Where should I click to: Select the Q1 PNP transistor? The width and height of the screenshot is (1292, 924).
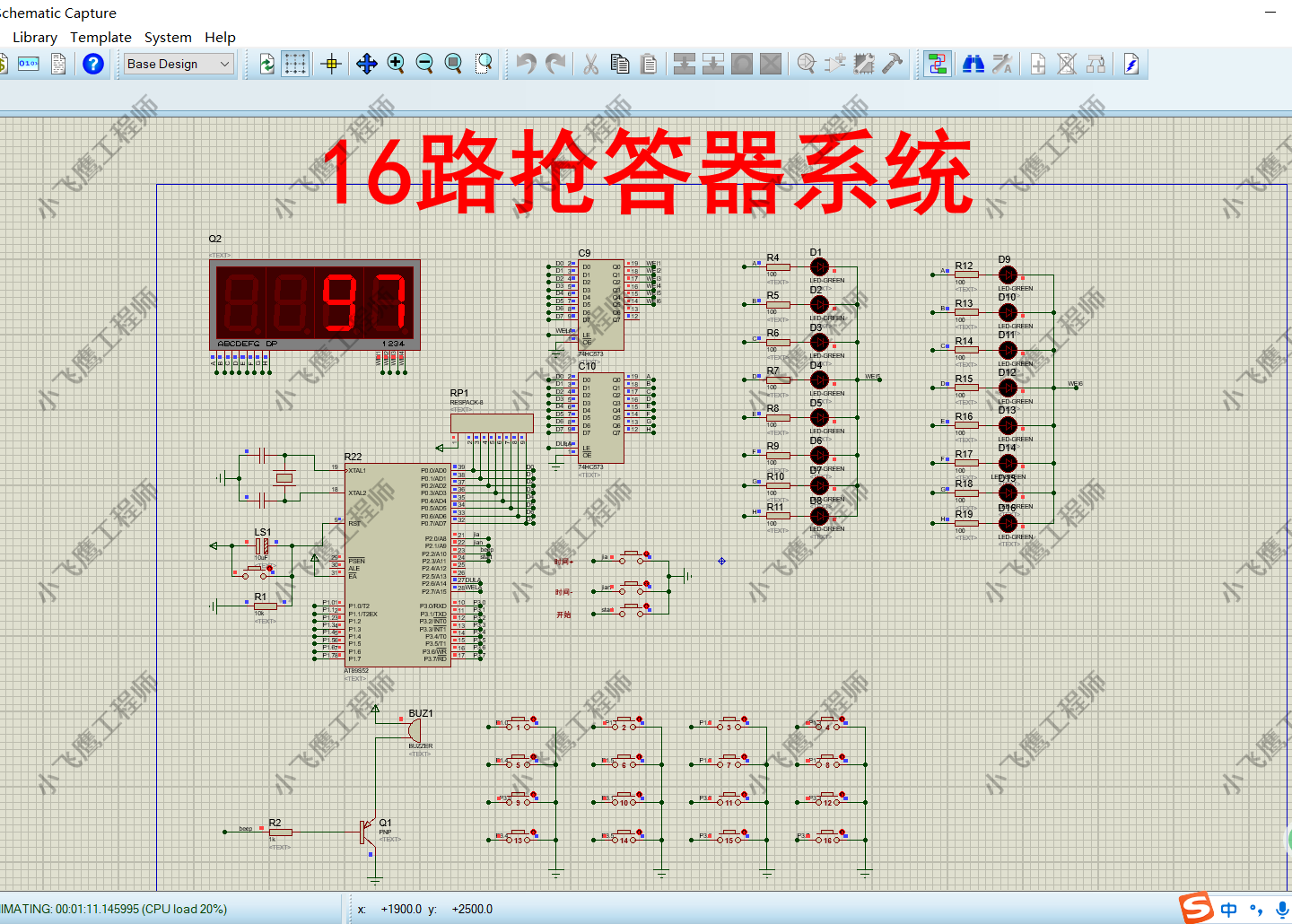tap(368, 832)
